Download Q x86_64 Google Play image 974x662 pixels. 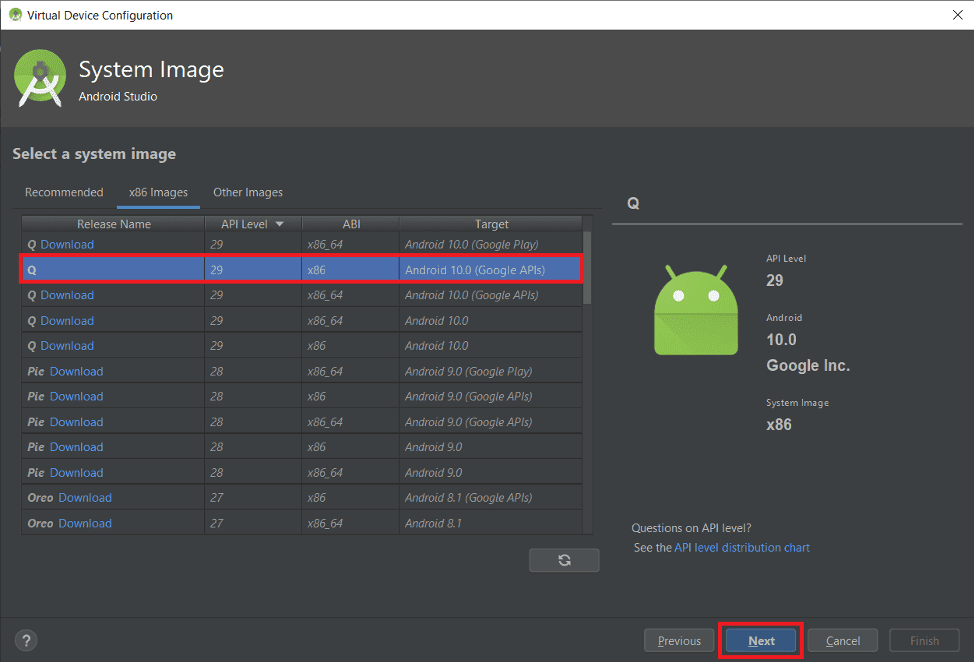pyautogui.click(x=67, y=245)
